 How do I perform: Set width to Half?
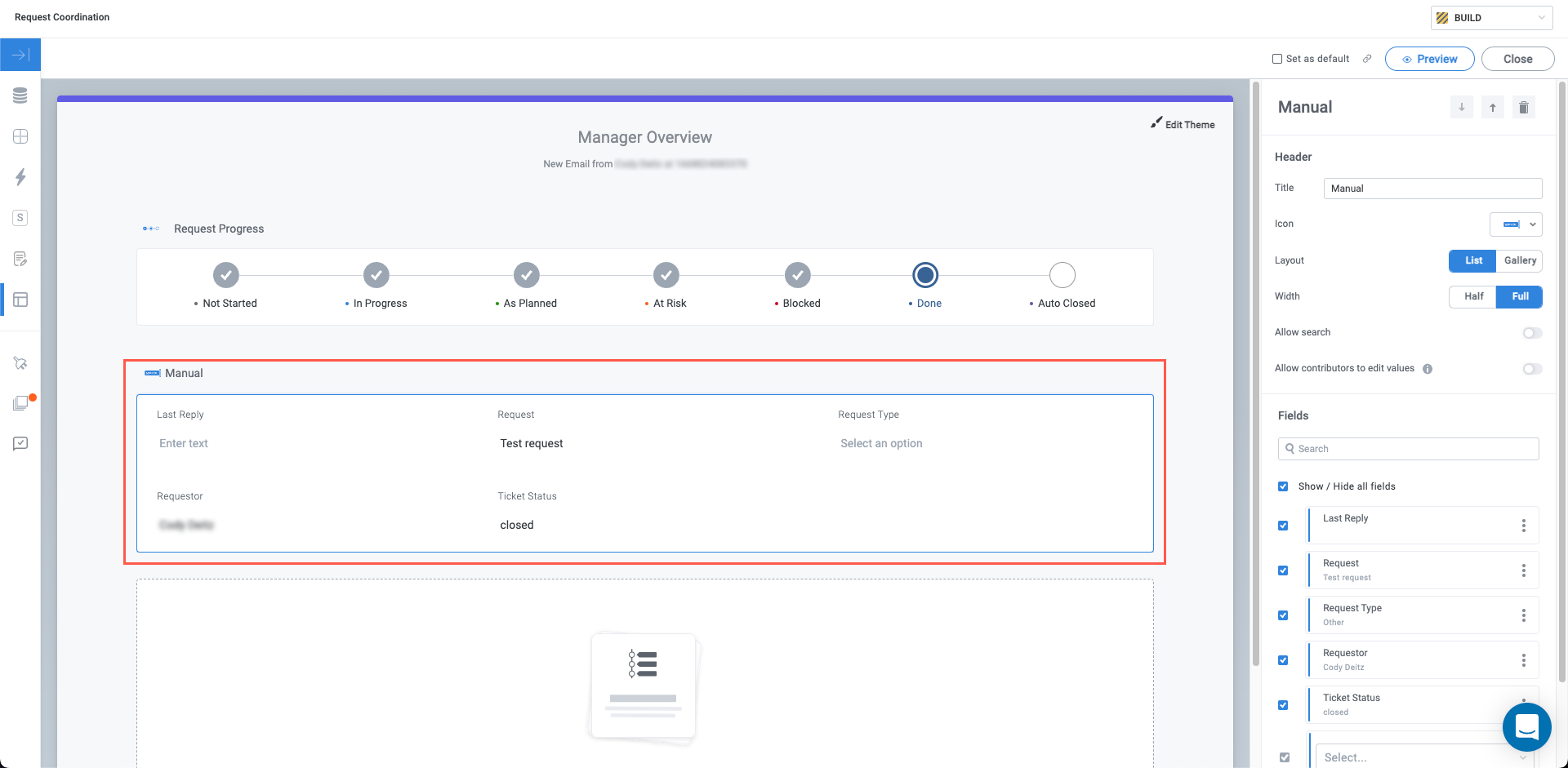pyautogui.click(x=1473, y=296)
